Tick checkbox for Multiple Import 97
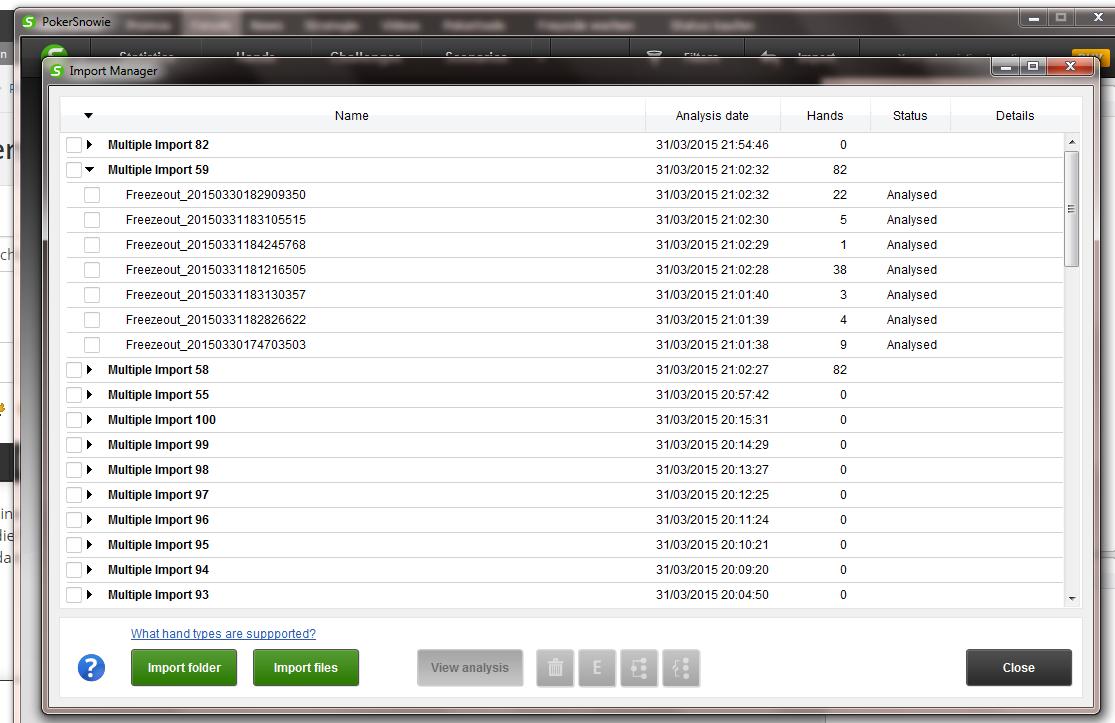The width and height of the screenshot is (1115, 723). pos(74,495)
